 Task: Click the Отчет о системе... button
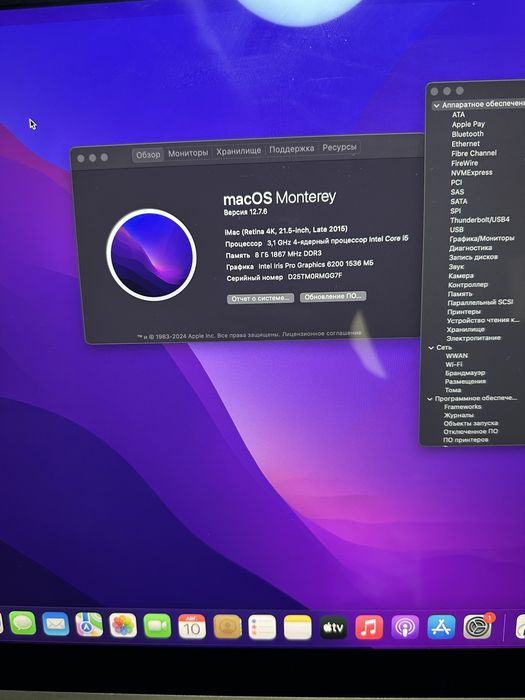pos(260,298)
